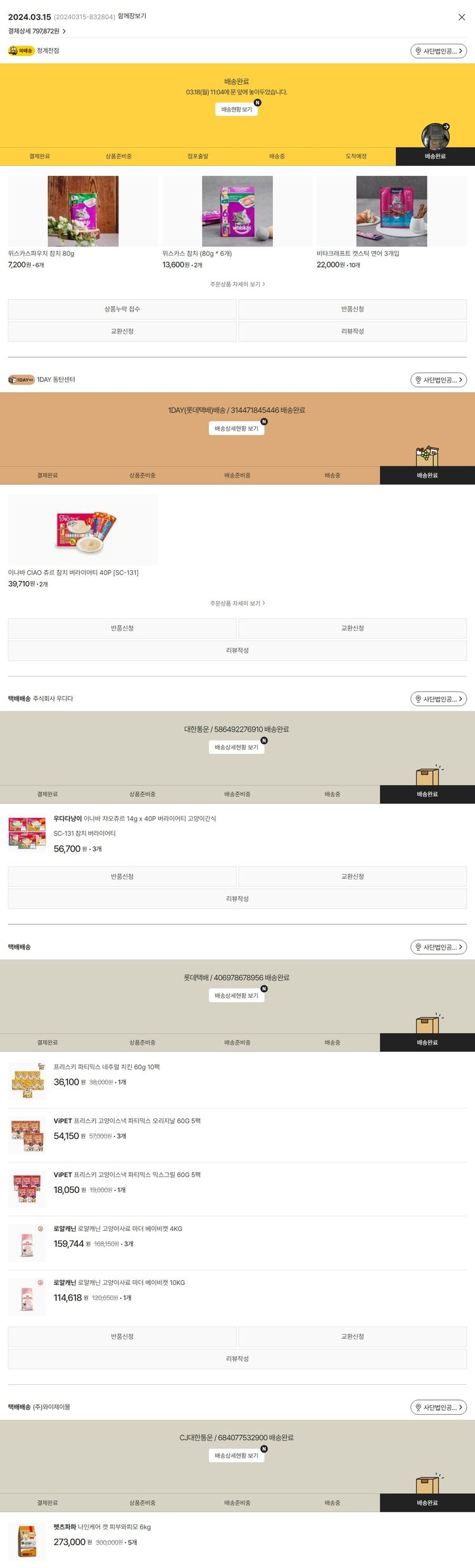
Task: Close the order detail page with X
Action: pyautogui.click(x=462, y=17)
